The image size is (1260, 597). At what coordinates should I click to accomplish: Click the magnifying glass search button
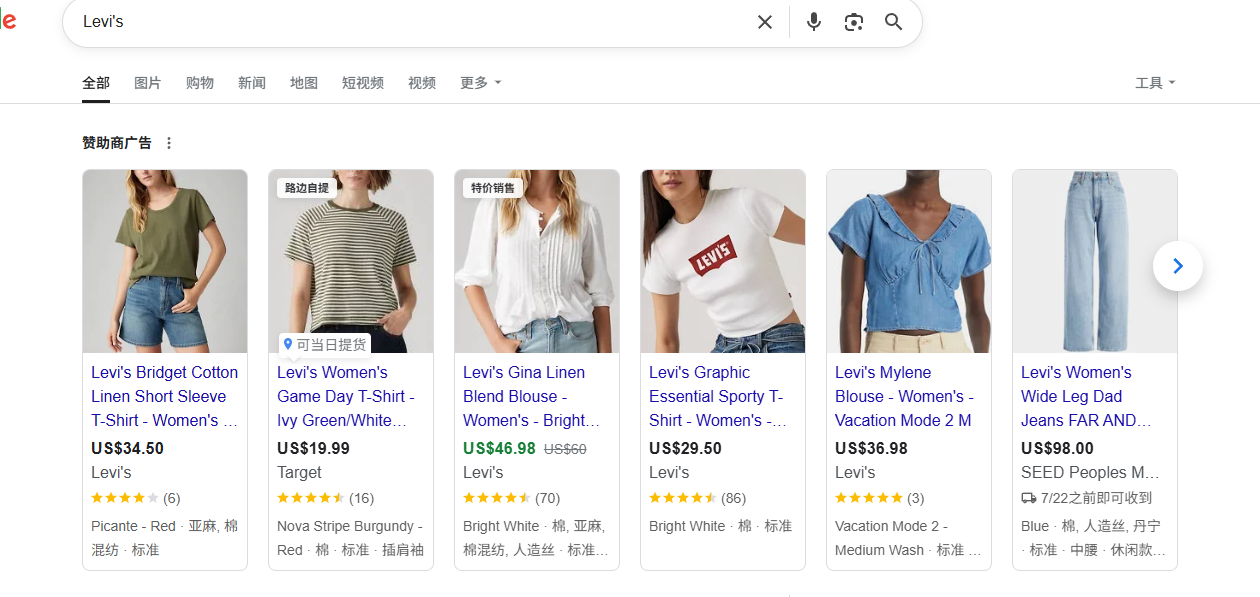click(x=894, y=22)
